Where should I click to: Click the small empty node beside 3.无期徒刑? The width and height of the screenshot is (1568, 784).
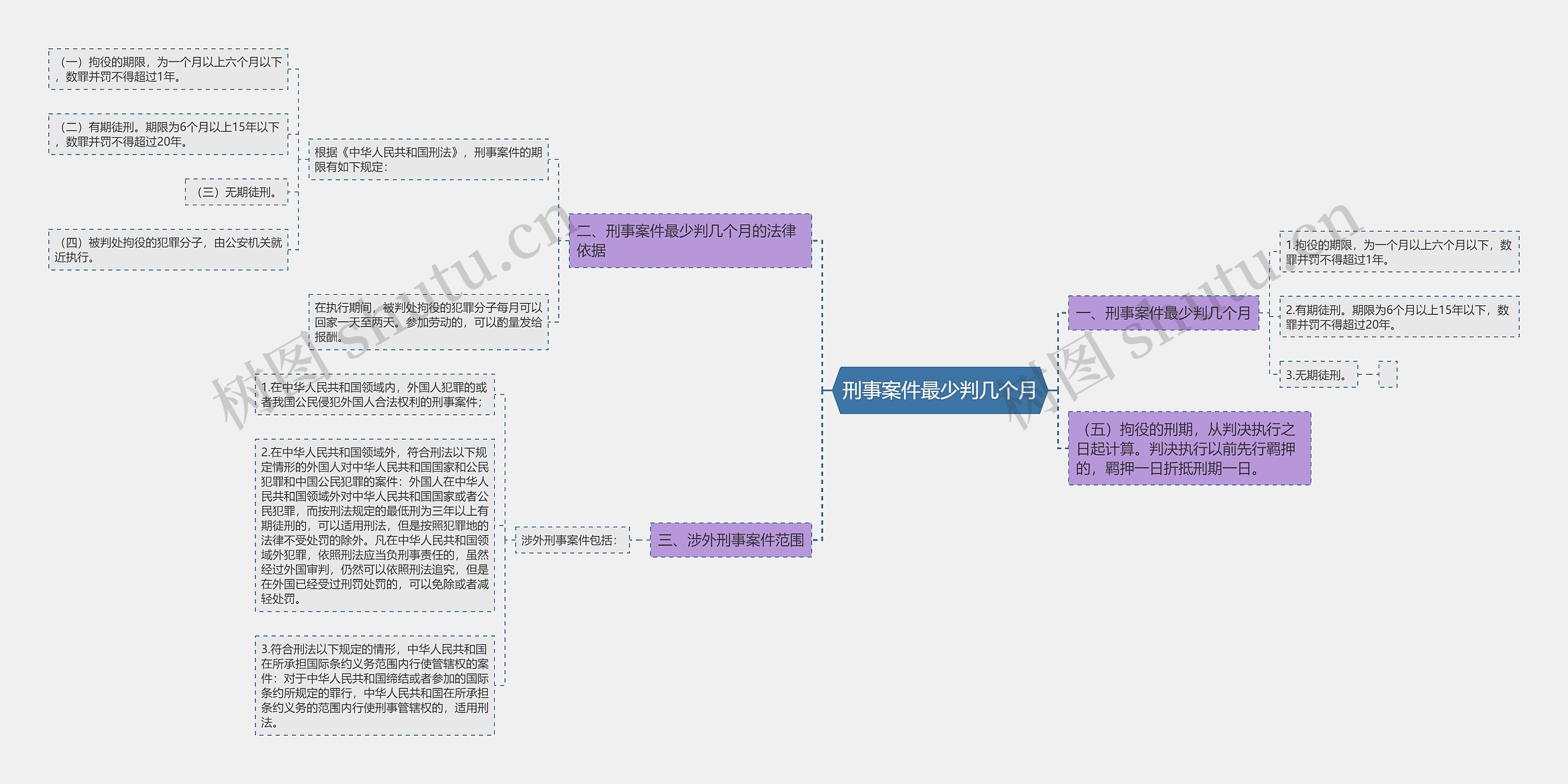(1388, 374)
